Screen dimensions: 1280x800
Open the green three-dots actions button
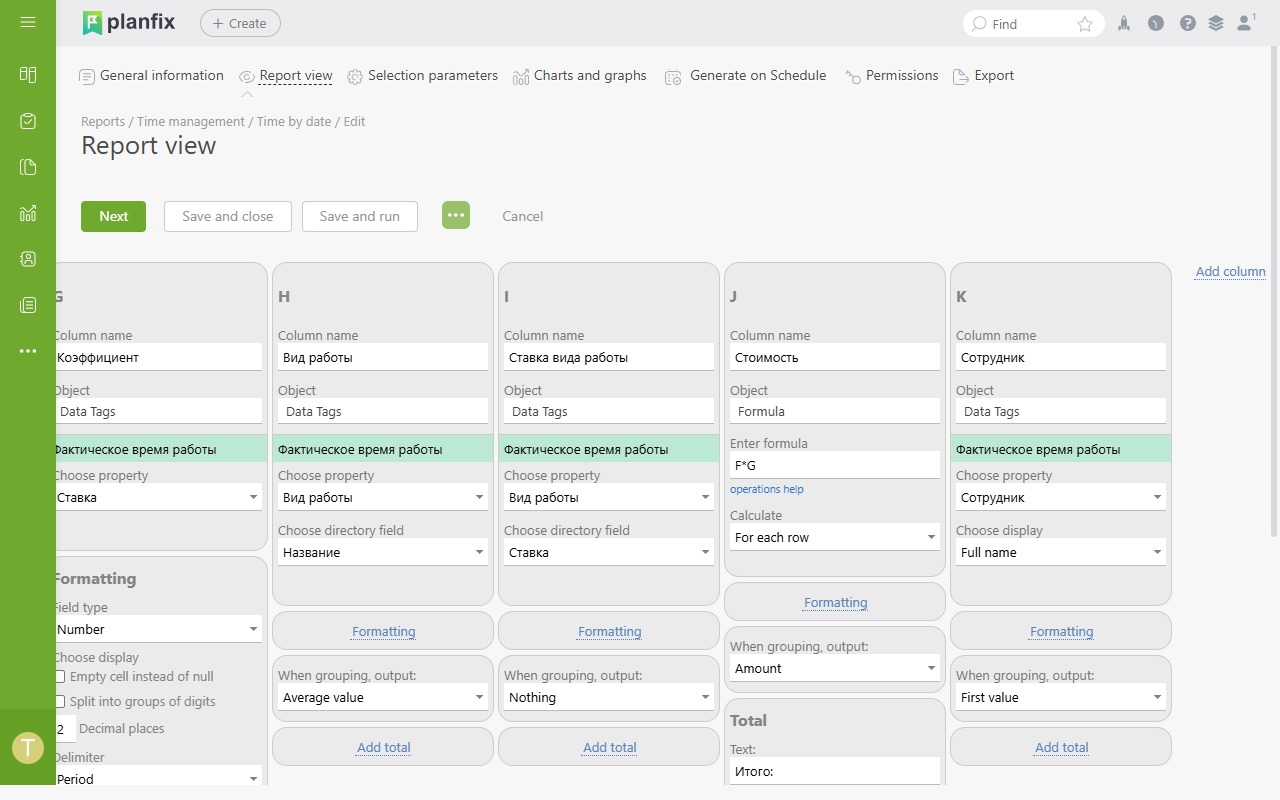click(x=456, y=215)
